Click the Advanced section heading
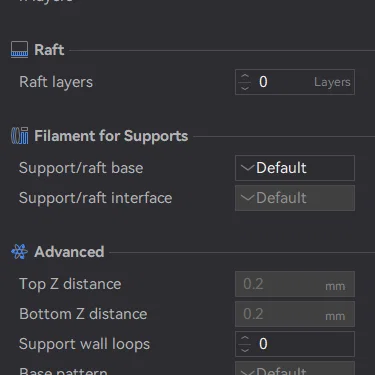Viewport: 375px width, 375px height. click(69, 252)
